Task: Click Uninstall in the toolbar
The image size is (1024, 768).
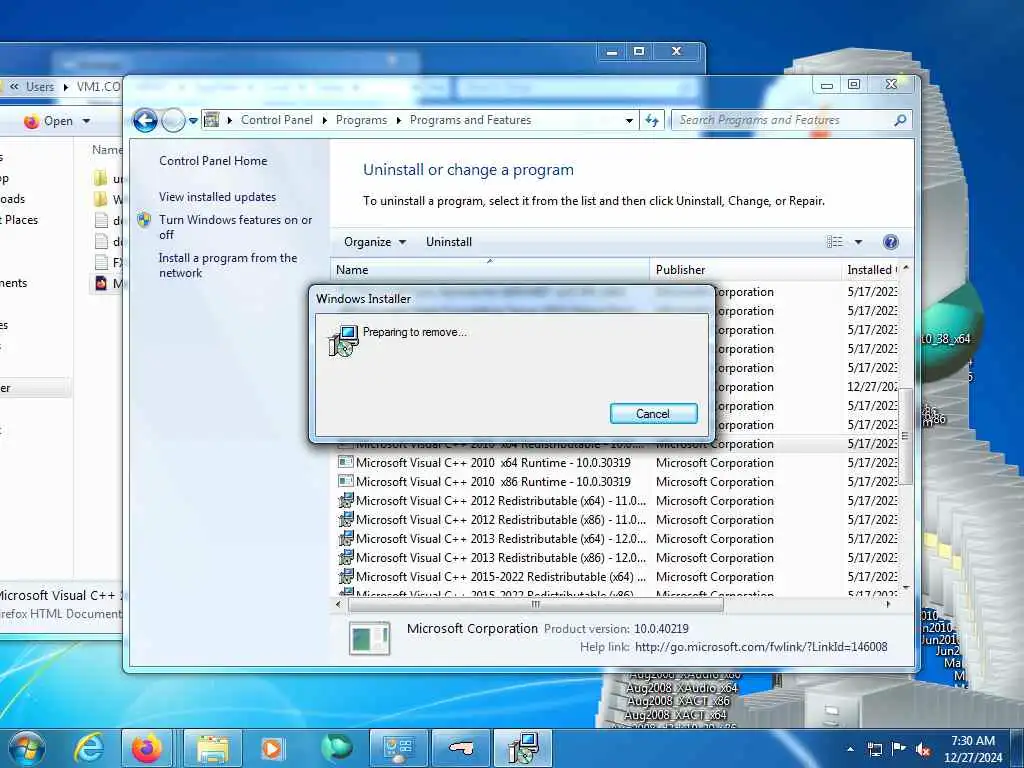Action: (x=449, y=242)
